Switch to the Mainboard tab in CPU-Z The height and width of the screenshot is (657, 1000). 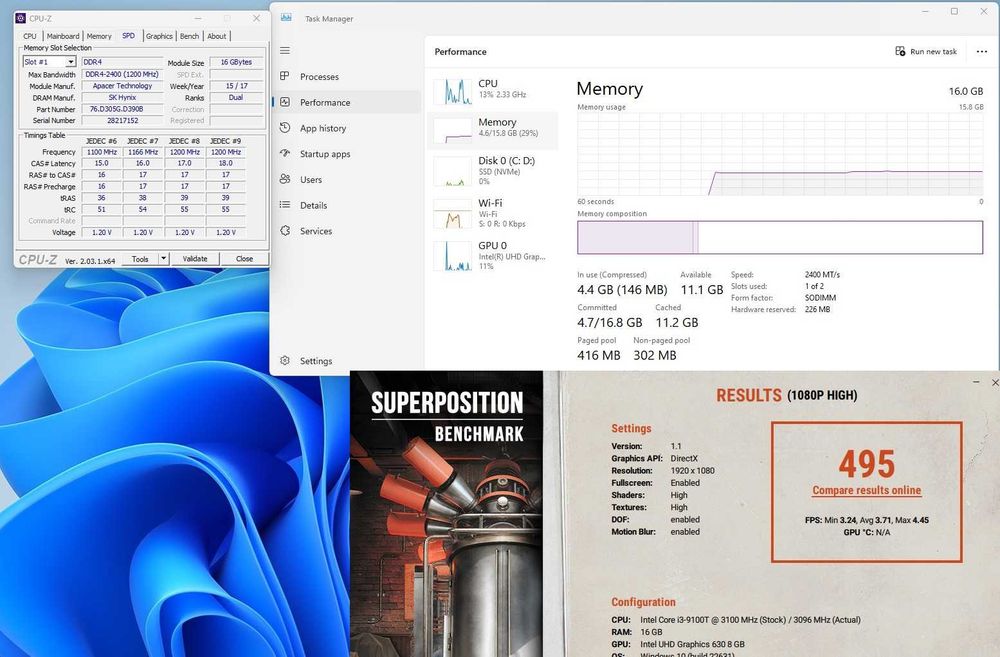pyautogui.click(x=63, y=36)
